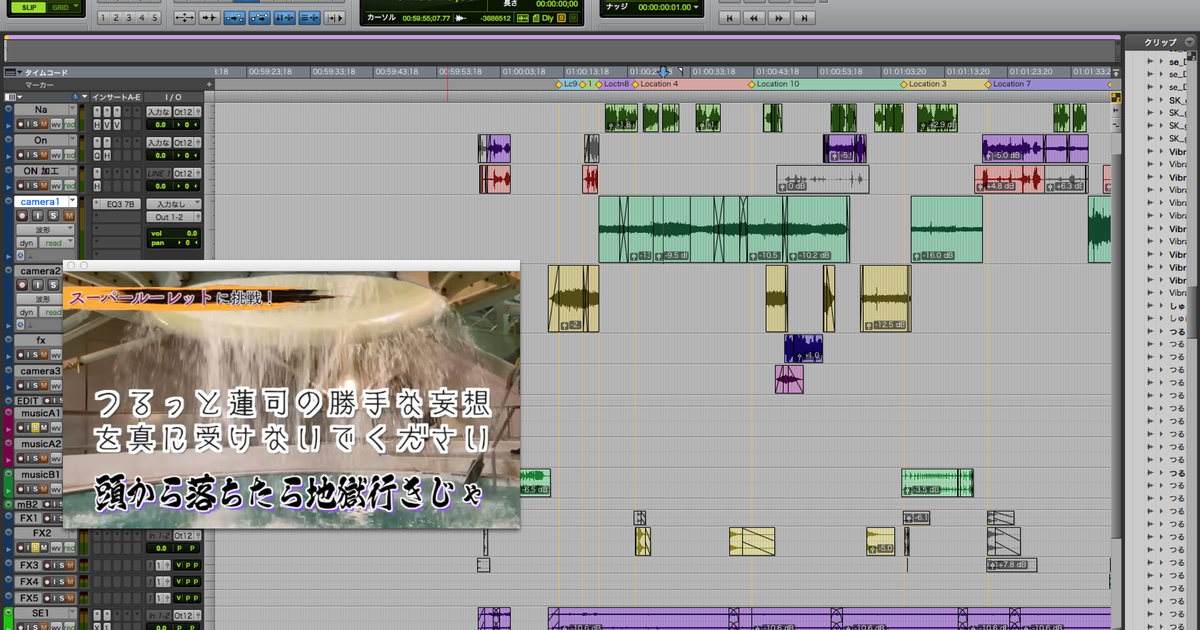1200x630 pixels.
Task: Mute the ON 加工 track
Action: coord(45,186)
